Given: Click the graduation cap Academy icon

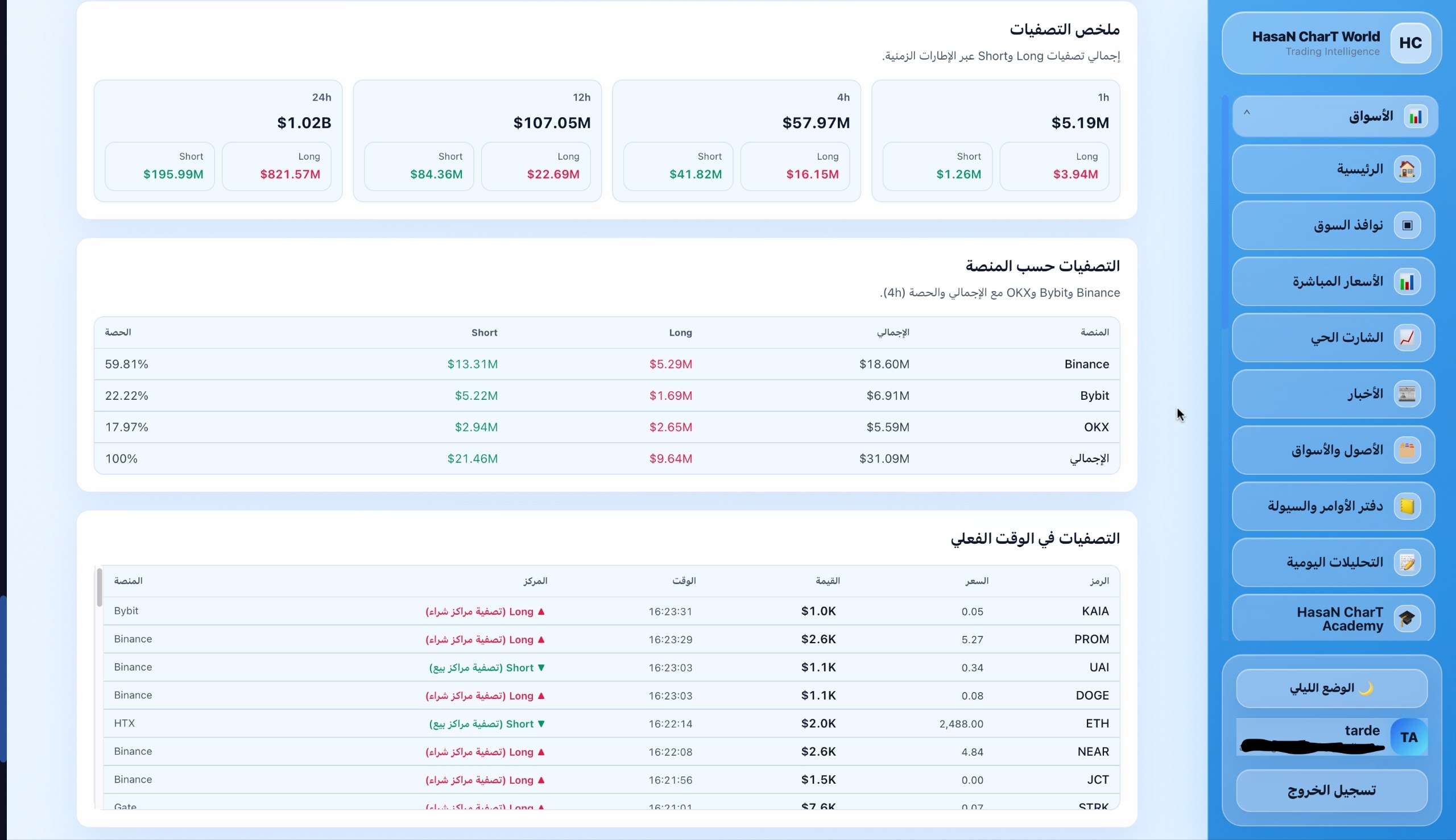Looking at the screenshot, I should pyautogui.click(x=1407, y=618).
